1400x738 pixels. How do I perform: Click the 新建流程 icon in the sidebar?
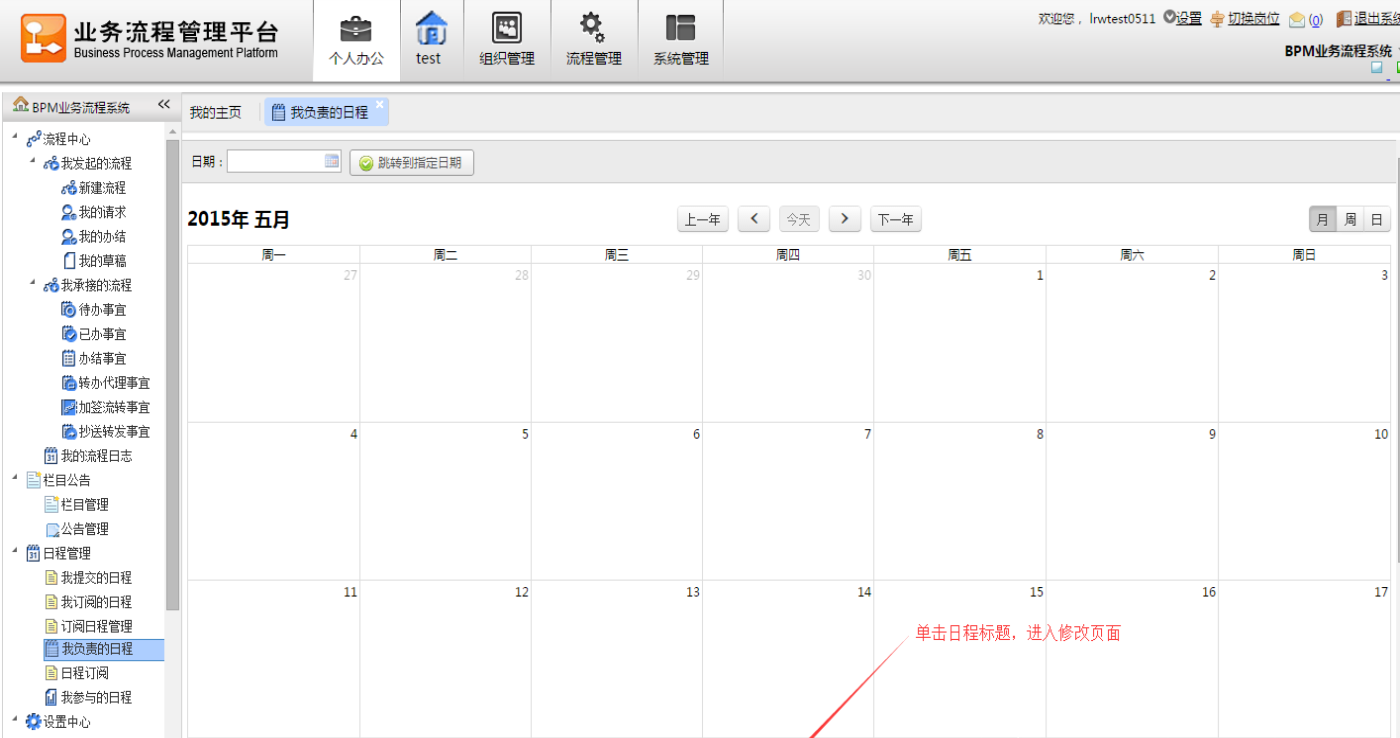(x=69, y=188)
